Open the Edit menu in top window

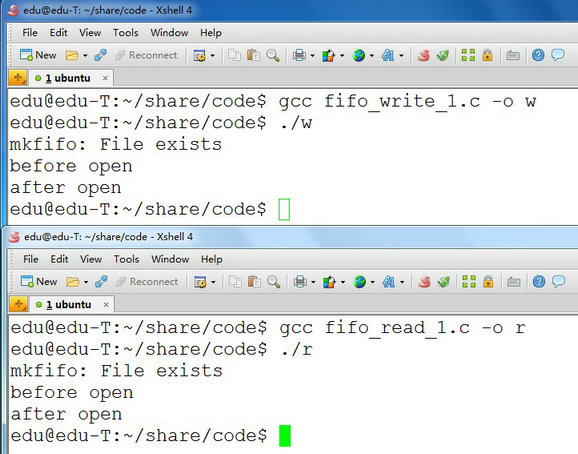coord(59,33)
